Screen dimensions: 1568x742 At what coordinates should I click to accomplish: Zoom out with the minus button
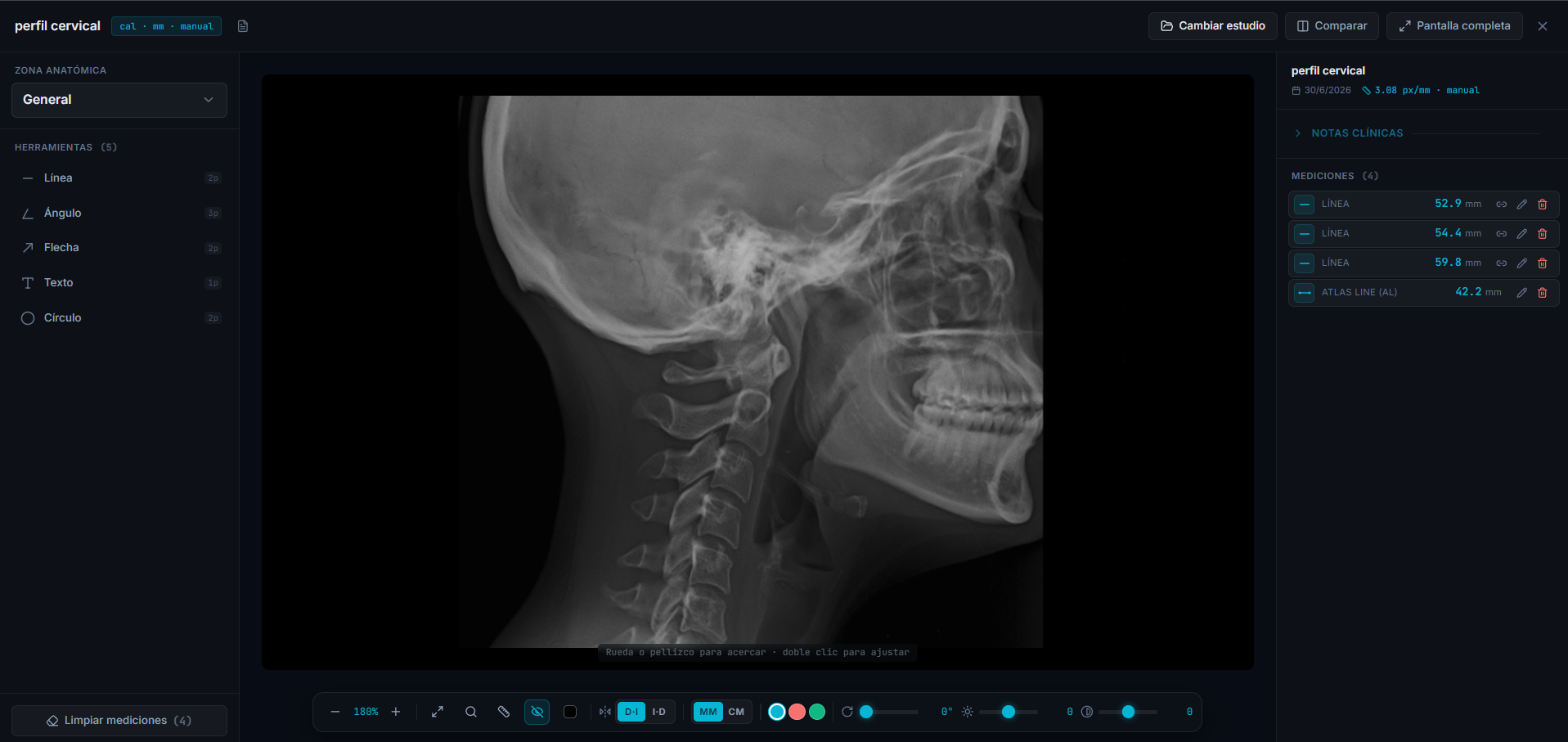pyautogui.click(x=335, y=712)
